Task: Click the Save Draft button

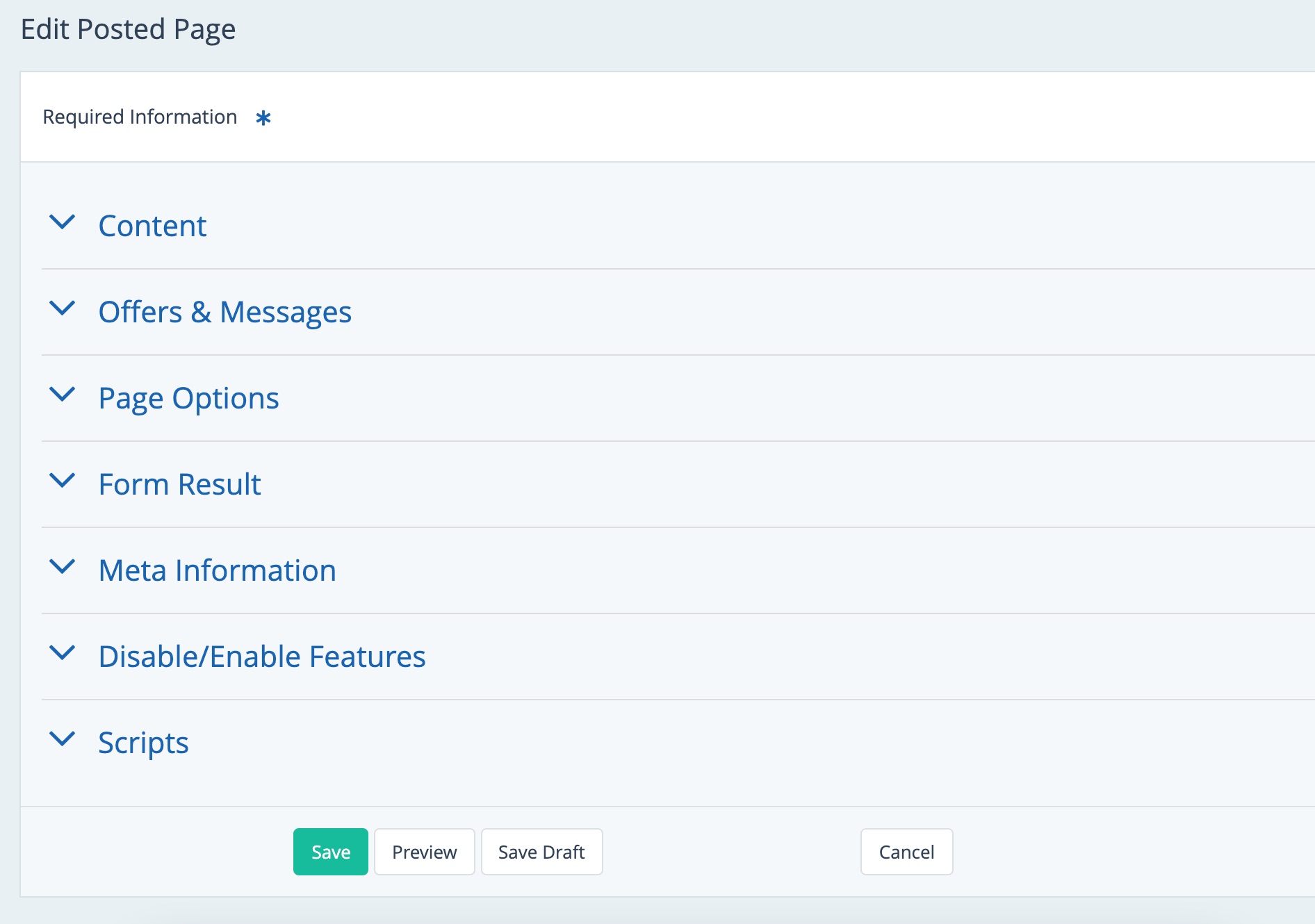Action: click(541, 852)
